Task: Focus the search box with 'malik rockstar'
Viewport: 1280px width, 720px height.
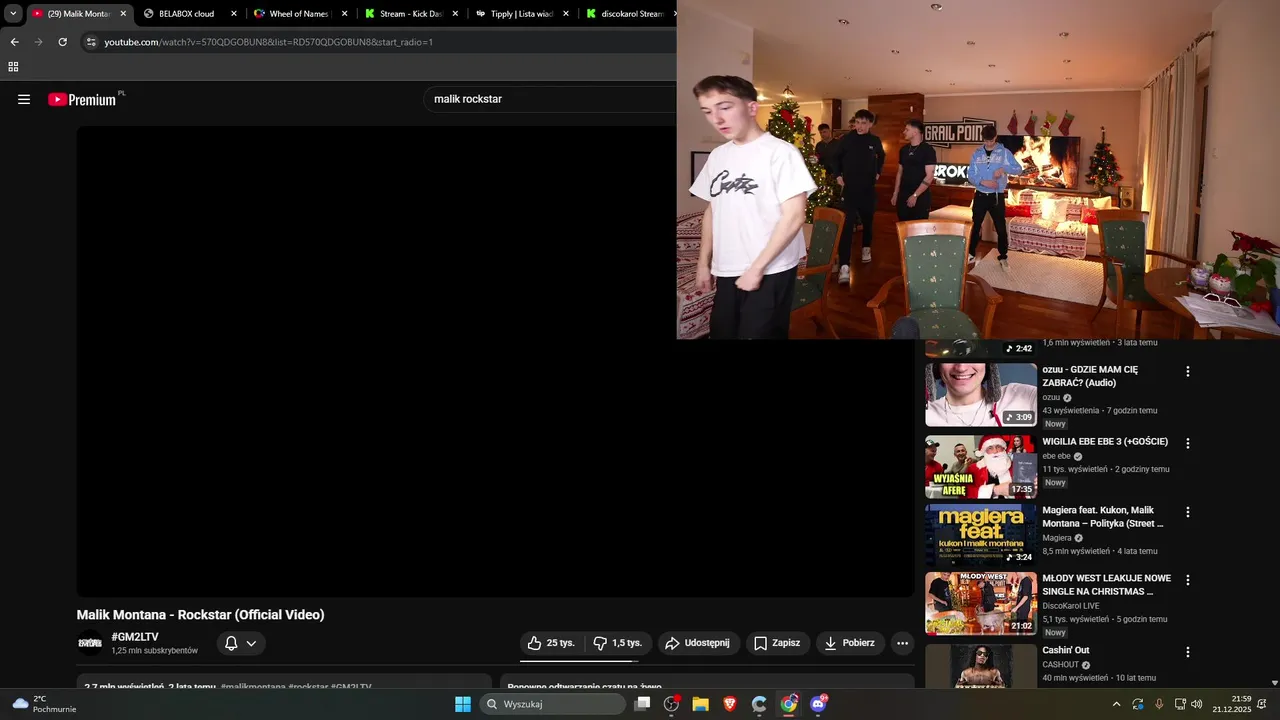Action: pos(550,99)
